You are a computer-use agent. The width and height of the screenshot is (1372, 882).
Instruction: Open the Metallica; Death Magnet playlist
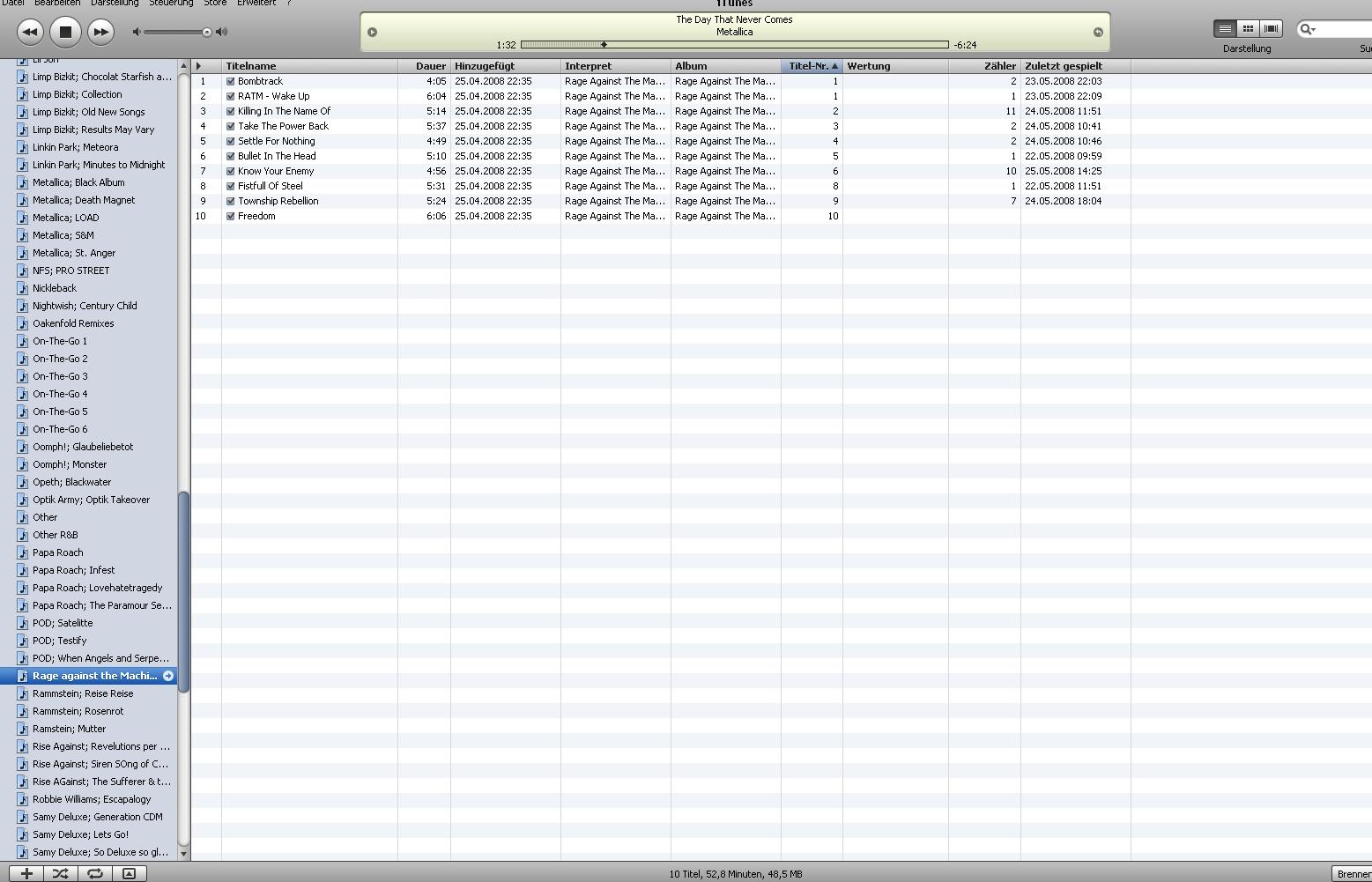88,200
